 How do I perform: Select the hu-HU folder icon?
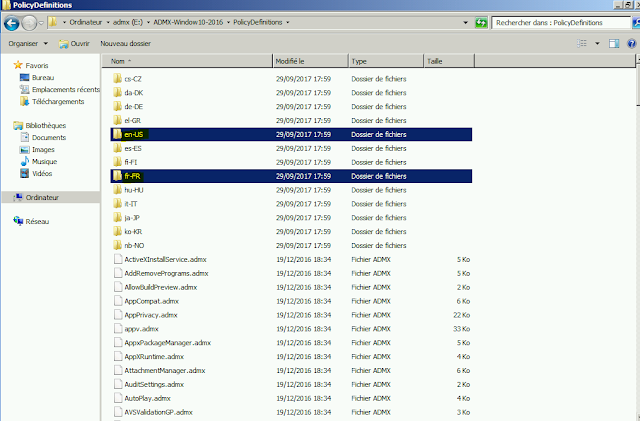click(118, 189)
